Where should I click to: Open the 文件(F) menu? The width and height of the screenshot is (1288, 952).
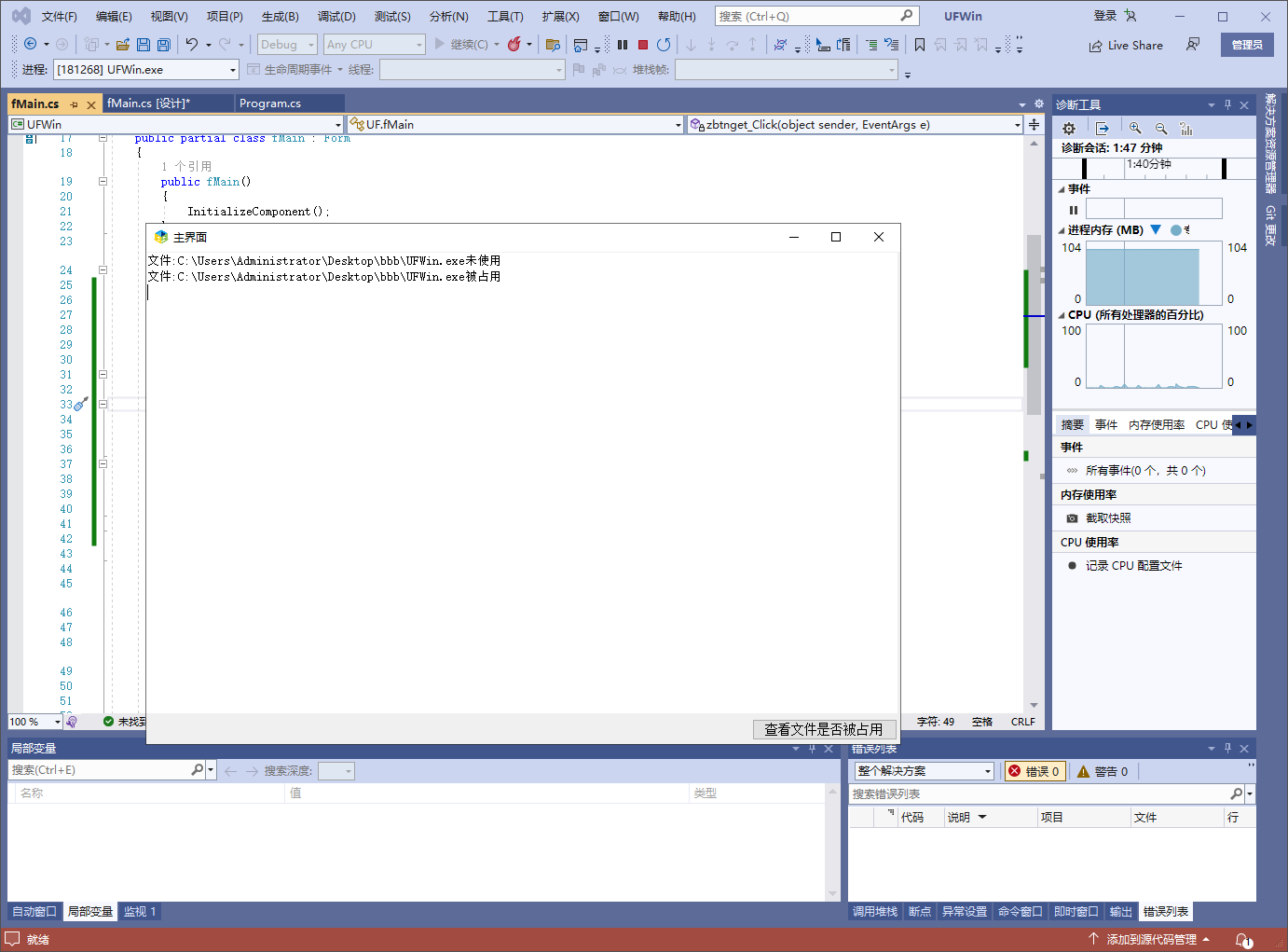click(60, 16)
